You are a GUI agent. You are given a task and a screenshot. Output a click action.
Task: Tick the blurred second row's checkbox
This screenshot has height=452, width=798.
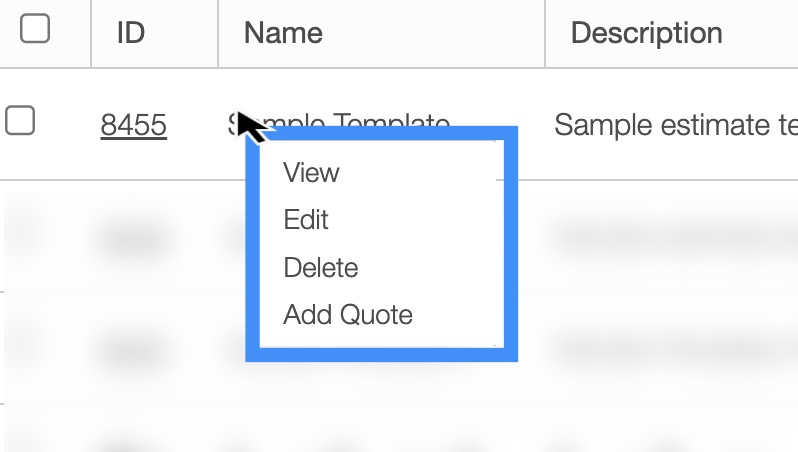coord(20,235)
